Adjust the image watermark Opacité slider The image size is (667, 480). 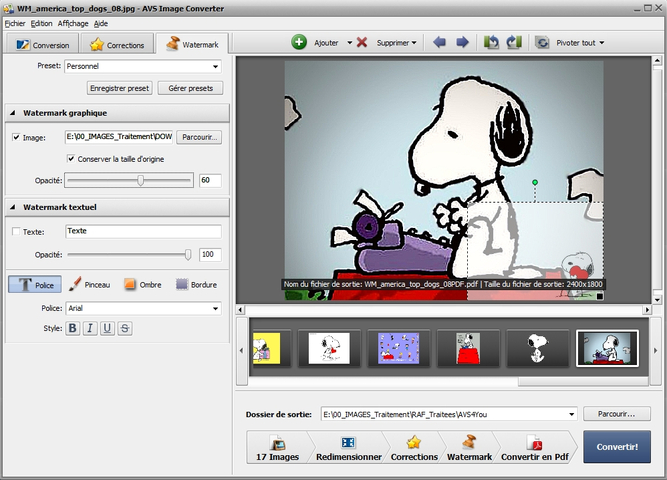point(141,180)
